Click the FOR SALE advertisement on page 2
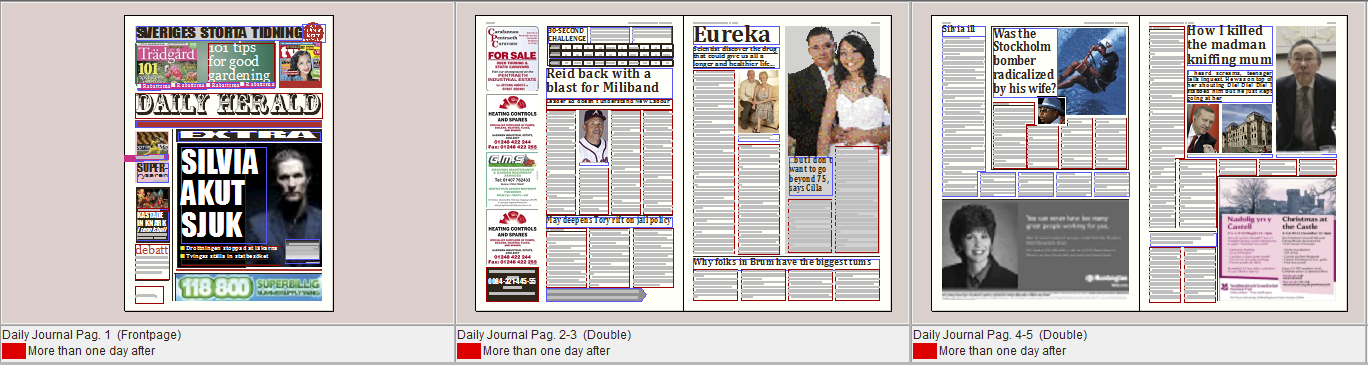The image size is (1368, 365). point(512,58)
